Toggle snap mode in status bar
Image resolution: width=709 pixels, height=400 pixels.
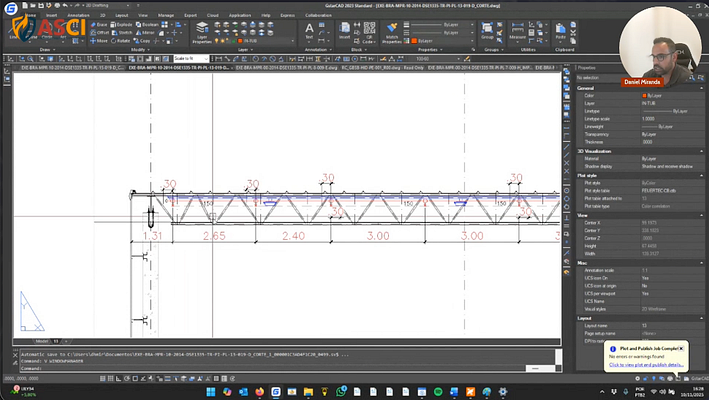[x=103, y=379]
